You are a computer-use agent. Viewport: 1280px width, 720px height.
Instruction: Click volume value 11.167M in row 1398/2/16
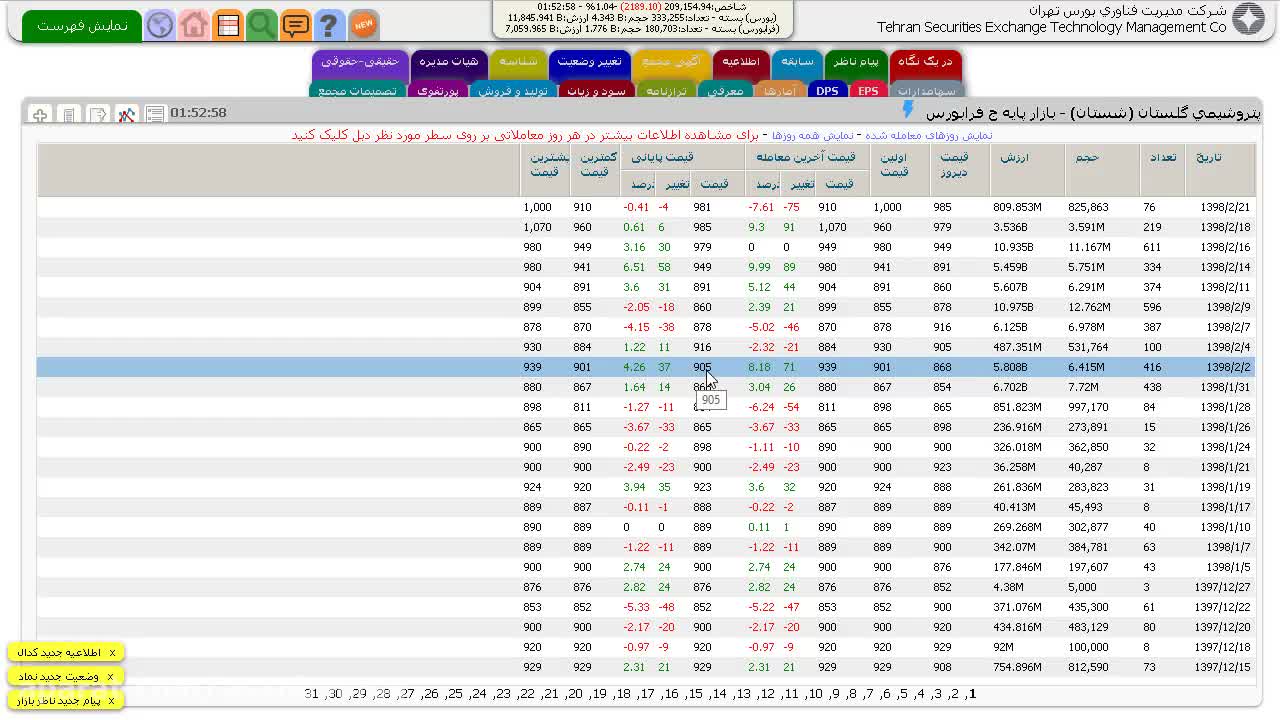[1089, 247]
